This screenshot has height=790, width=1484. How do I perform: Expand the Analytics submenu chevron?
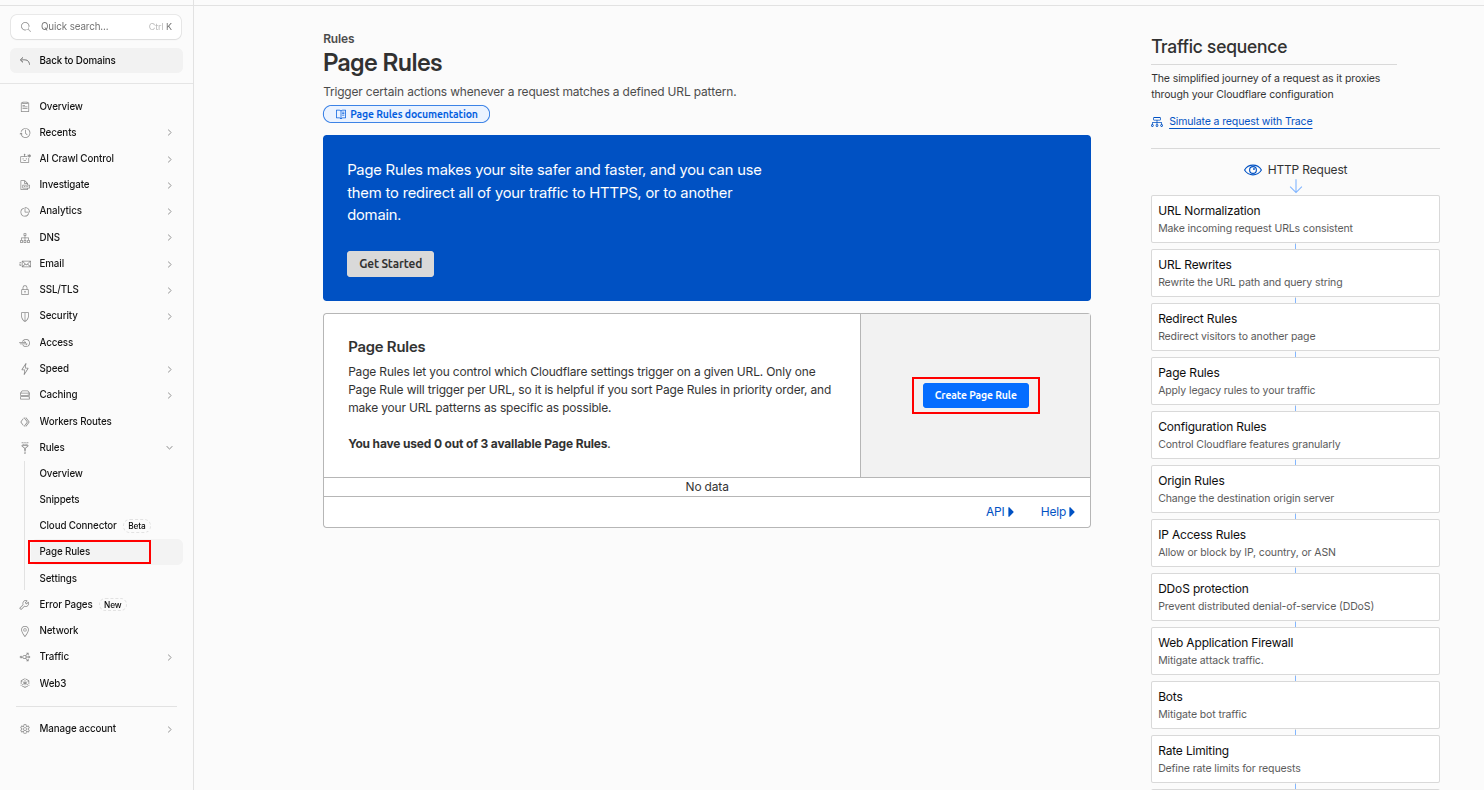pyautogui.click(x=169, y=211)
